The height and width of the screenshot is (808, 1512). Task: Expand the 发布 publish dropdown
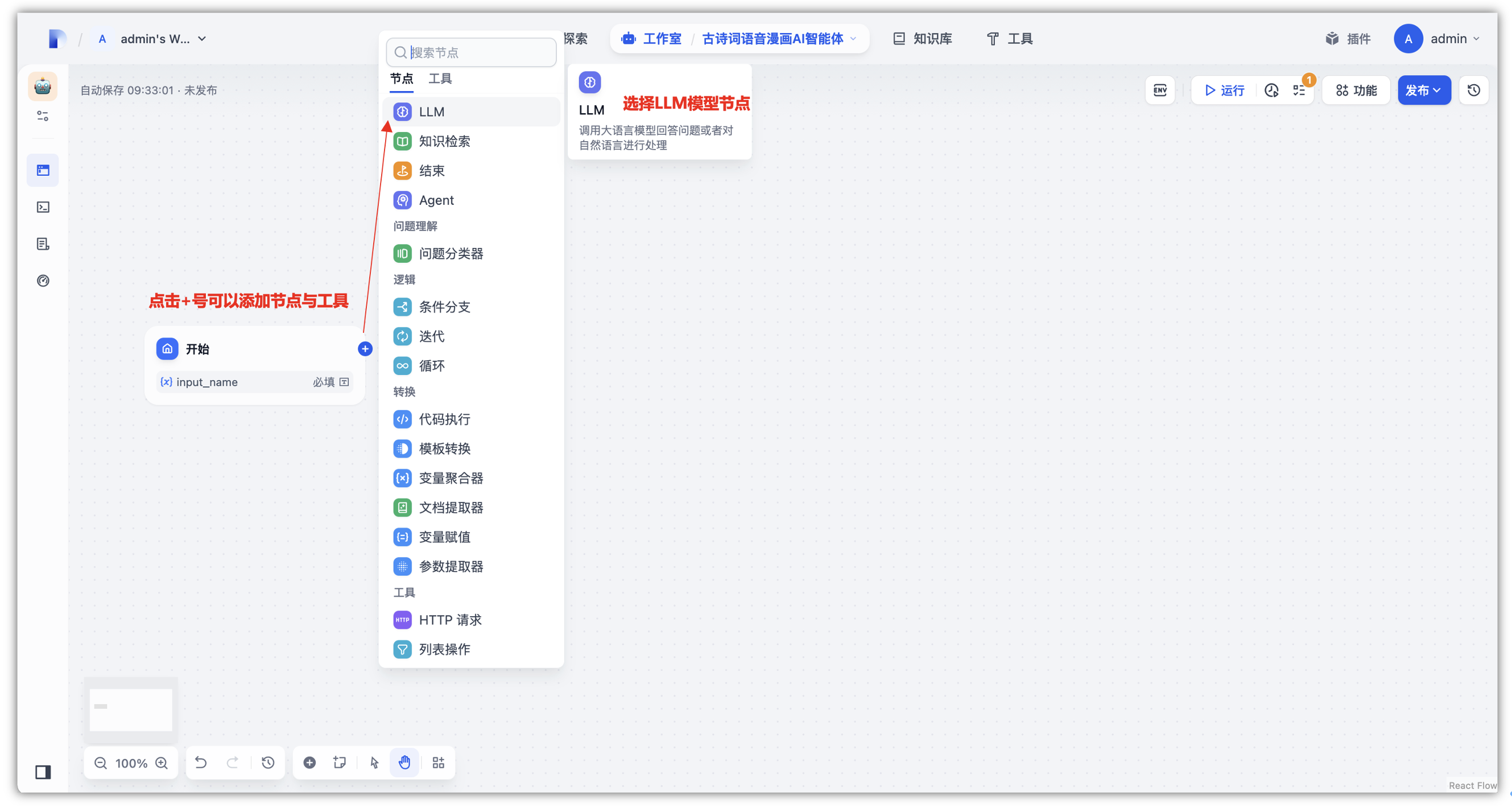[x=1423, y=90]
